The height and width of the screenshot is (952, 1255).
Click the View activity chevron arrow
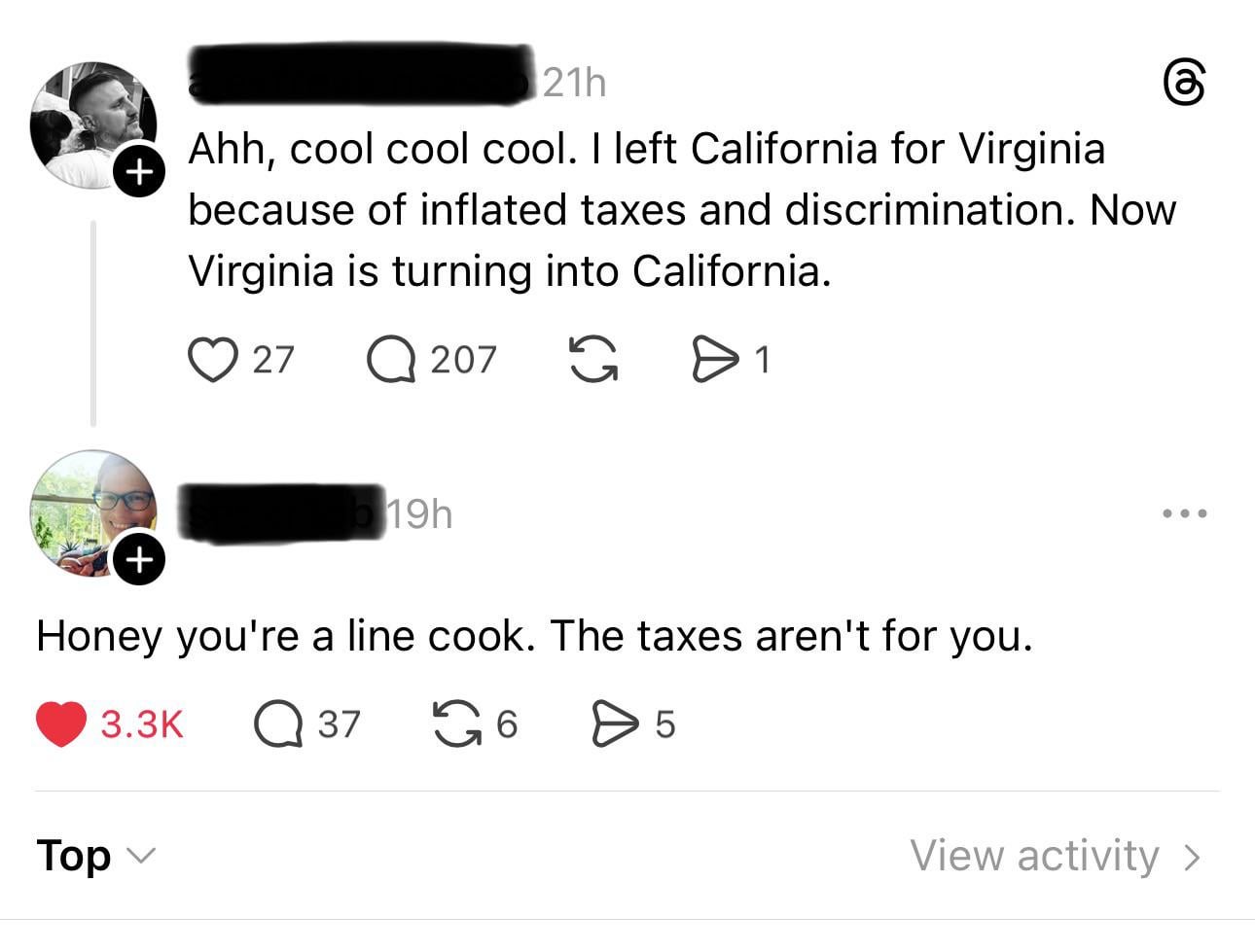coord(1192,857)
